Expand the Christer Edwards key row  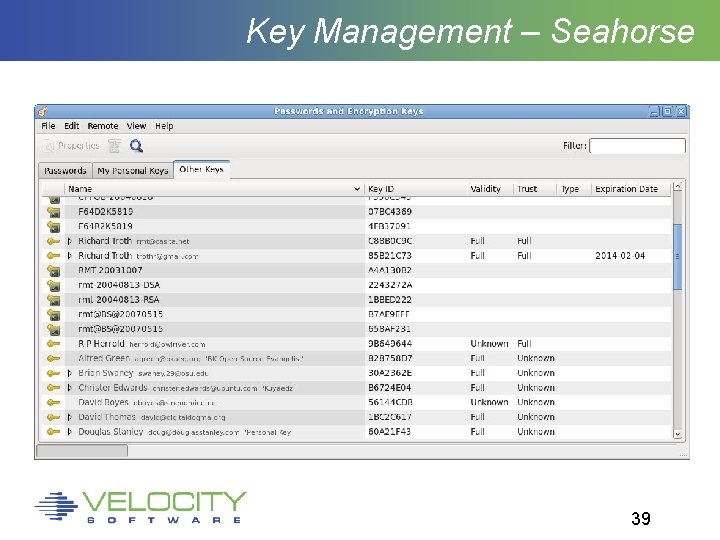pos(70,388)
